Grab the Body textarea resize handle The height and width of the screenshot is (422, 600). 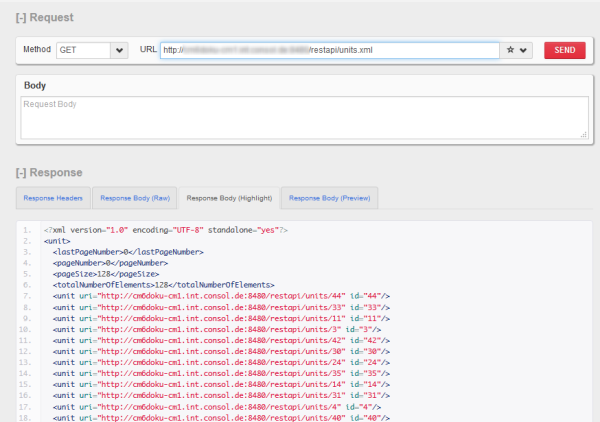(x=583, y=133)
